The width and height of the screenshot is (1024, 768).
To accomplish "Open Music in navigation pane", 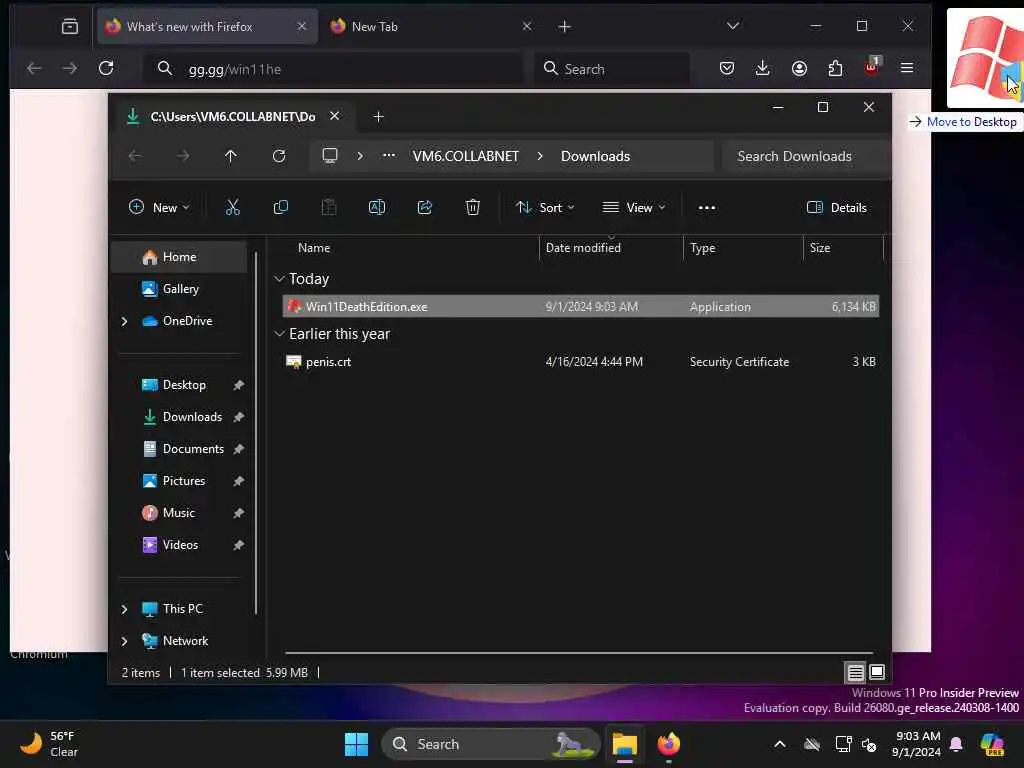I will point(178,513).
